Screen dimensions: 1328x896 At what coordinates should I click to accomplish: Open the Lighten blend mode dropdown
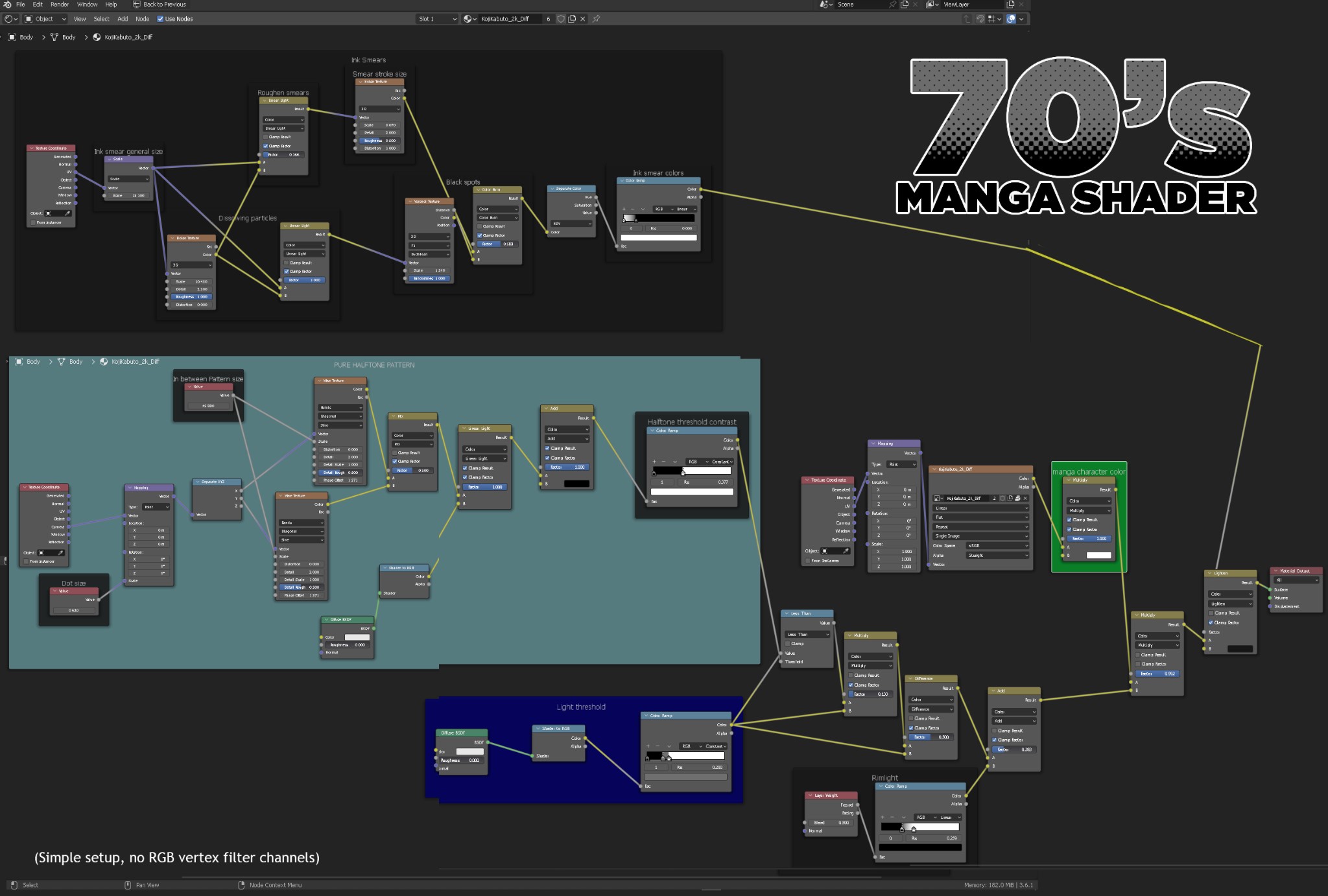pos(1231,604)
